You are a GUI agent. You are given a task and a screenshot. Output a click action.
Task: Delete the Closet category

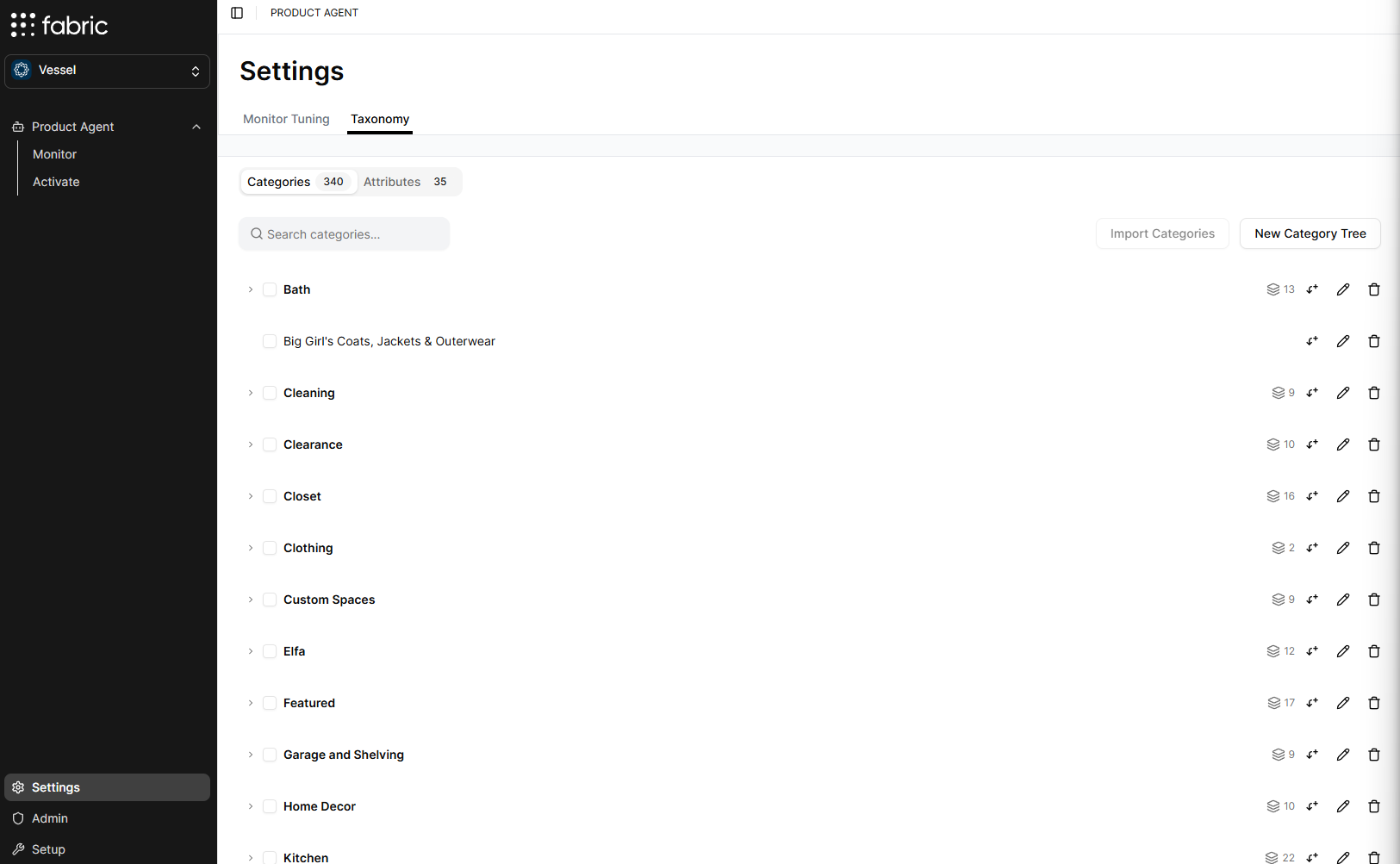point(1374,496)
